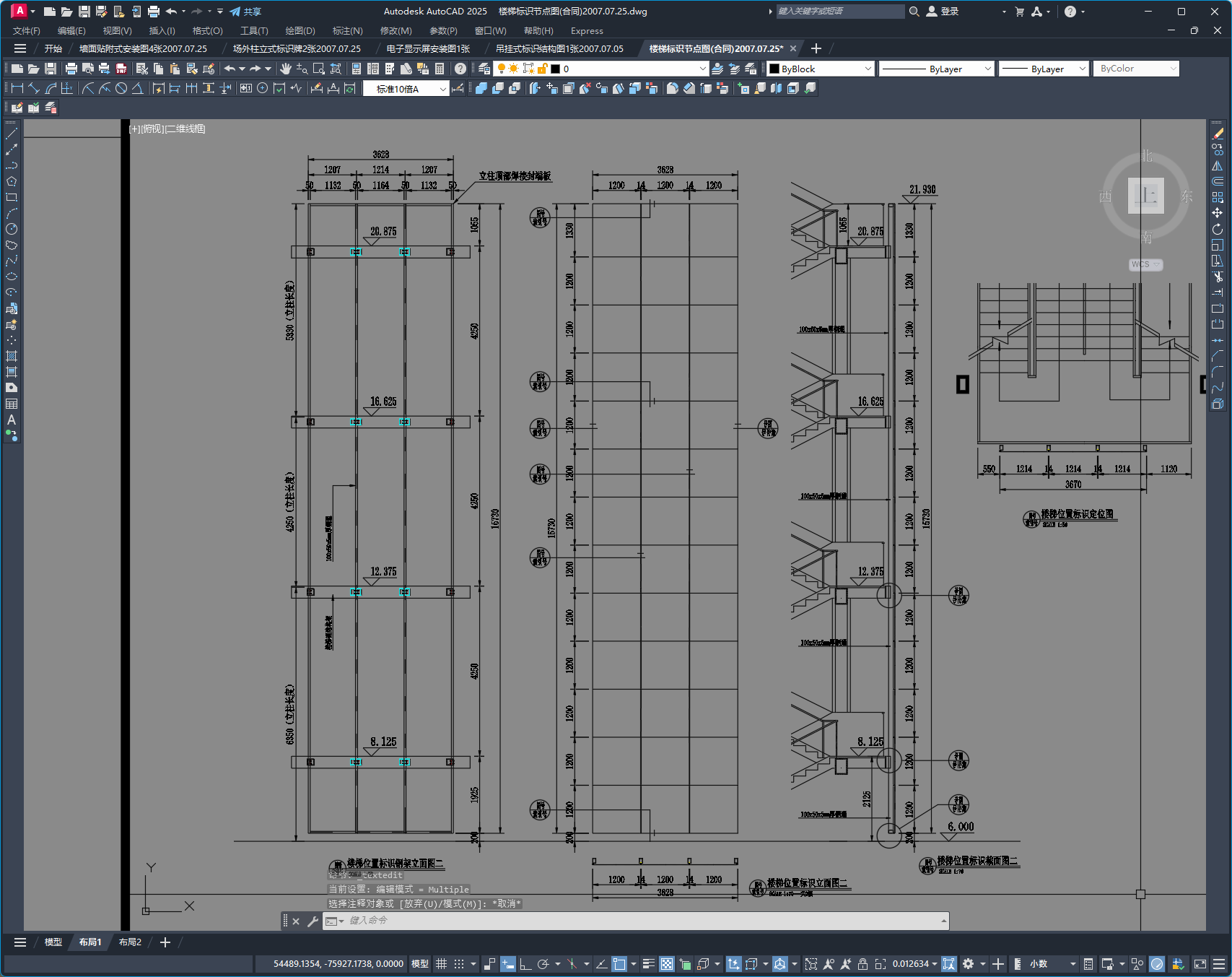The image size is (1232, 977).
Task: Open the 文件(F) menu
Action: 27,30
